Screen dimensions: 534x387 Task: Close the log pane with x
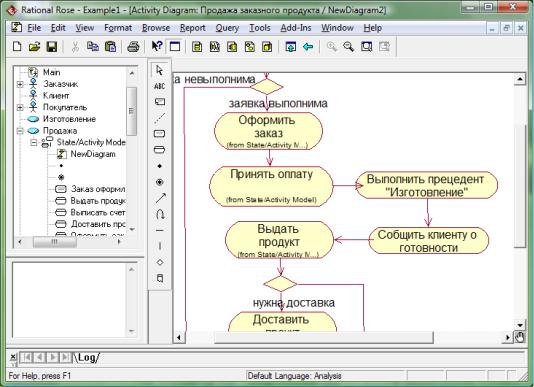pos(13,357)
